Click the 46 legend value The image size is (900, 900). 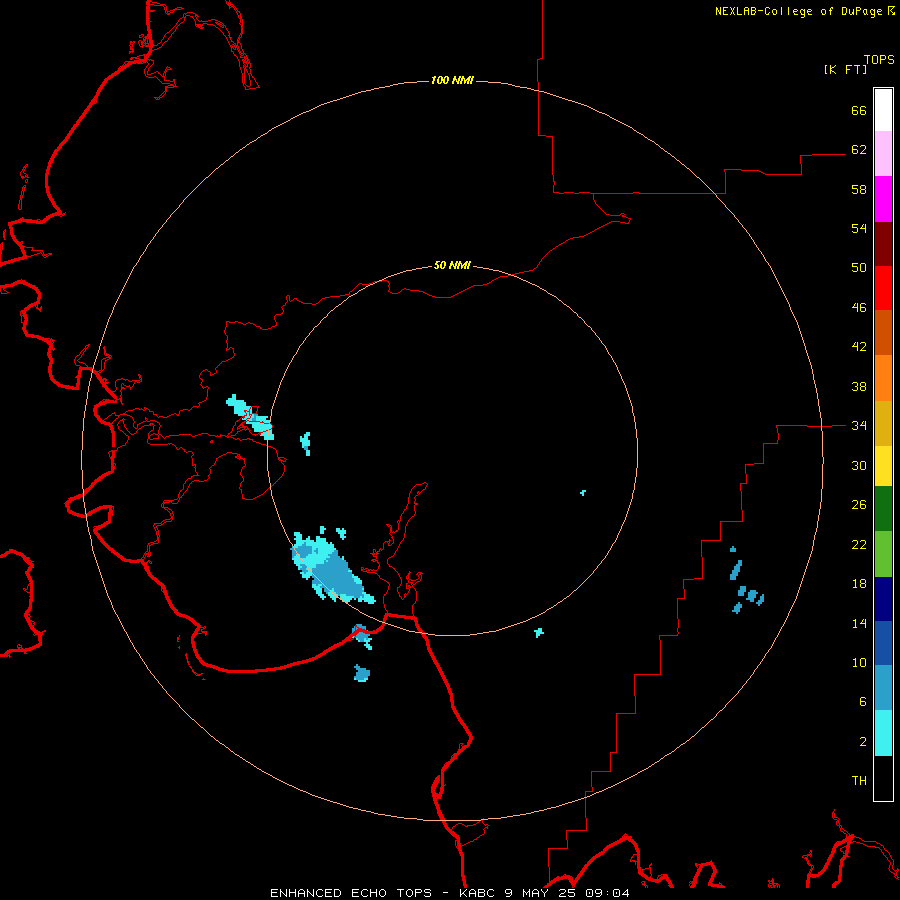(859, 308)
